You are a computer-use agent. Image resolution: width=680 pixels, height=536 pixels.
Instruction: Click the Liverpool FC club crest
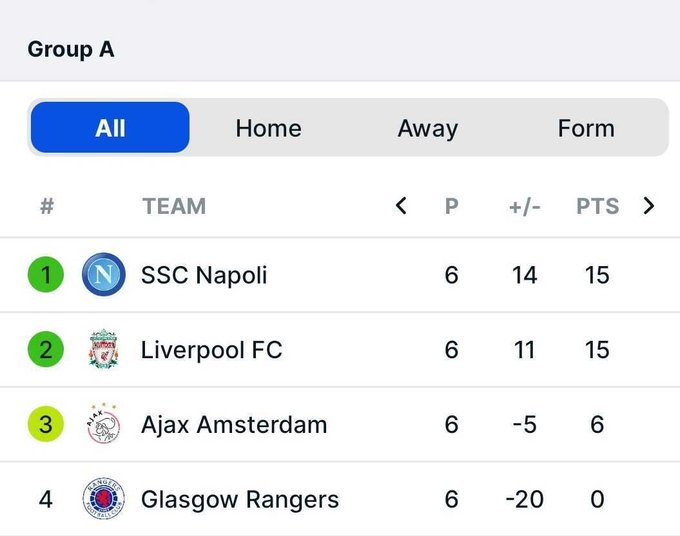pos(103,350)
